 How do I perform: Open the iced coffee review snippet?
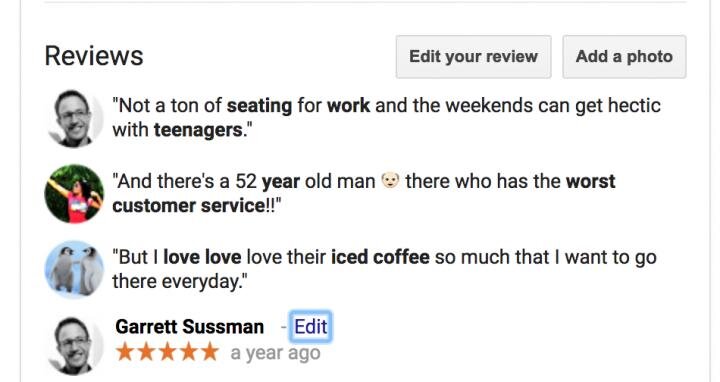(x=385, y=270)
